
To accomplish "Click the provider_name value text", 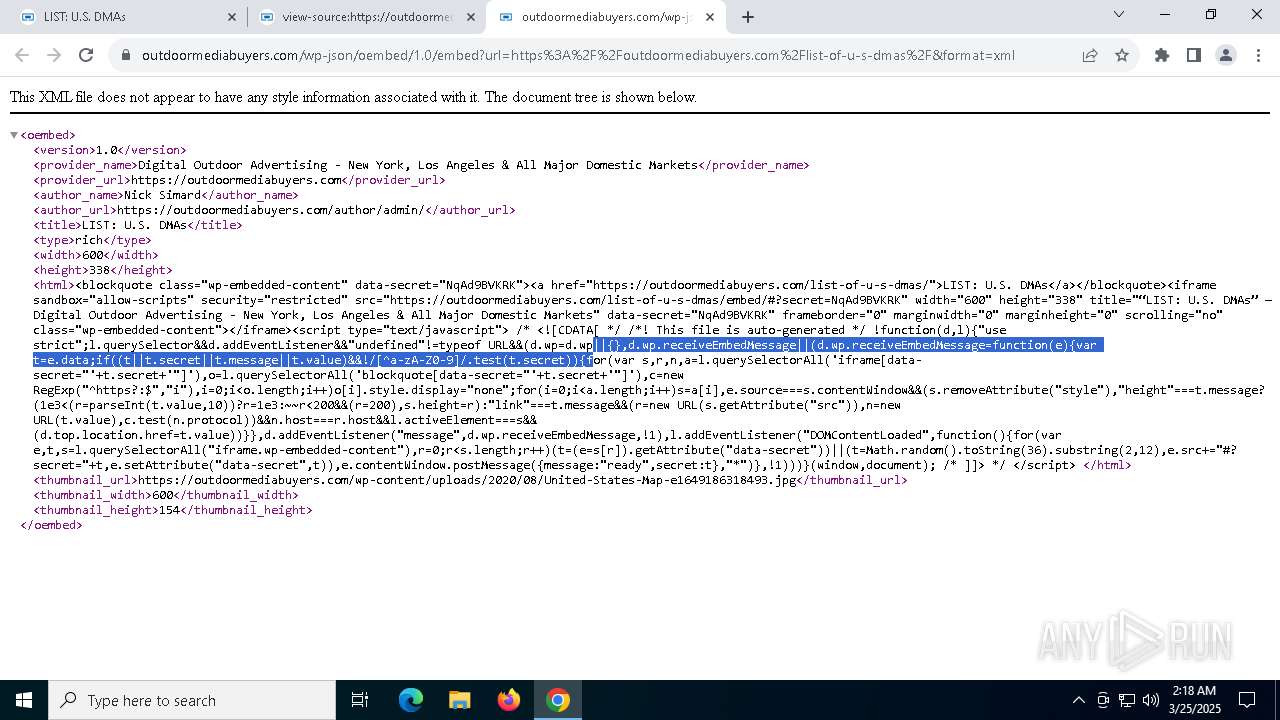I will [x=418, y=165].
